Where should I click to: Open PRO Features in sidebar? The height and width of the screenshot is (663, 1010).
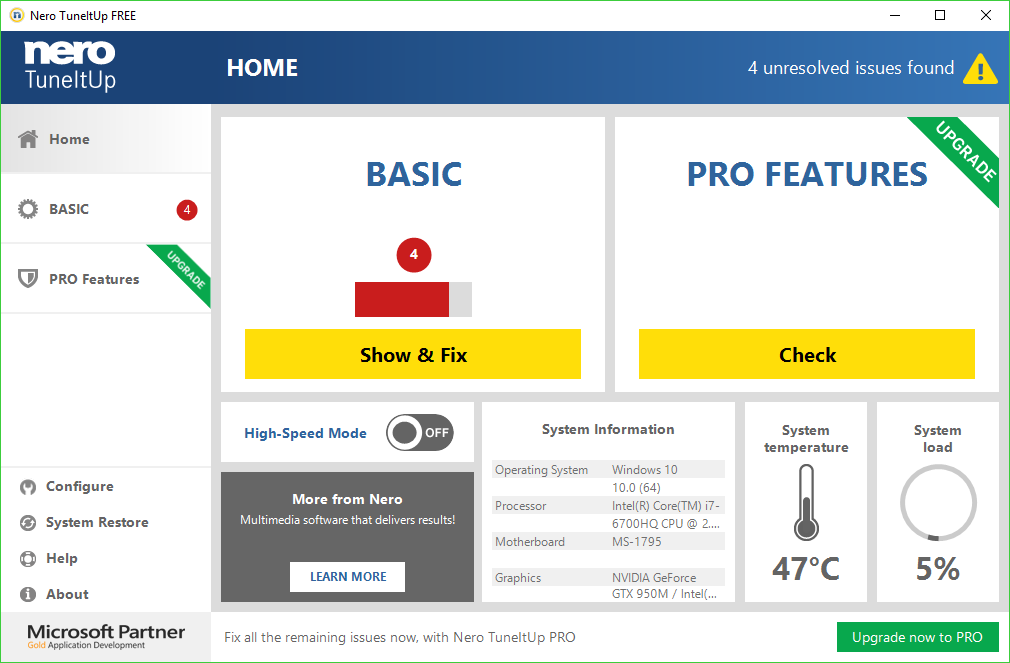106,278
